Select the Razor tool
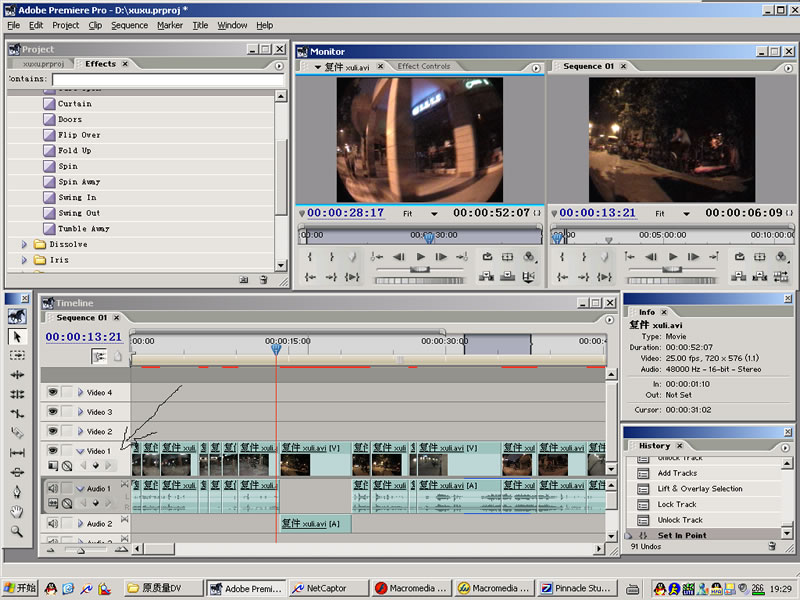The height and width of the screenshot is (600, 800). click(17, 433)
